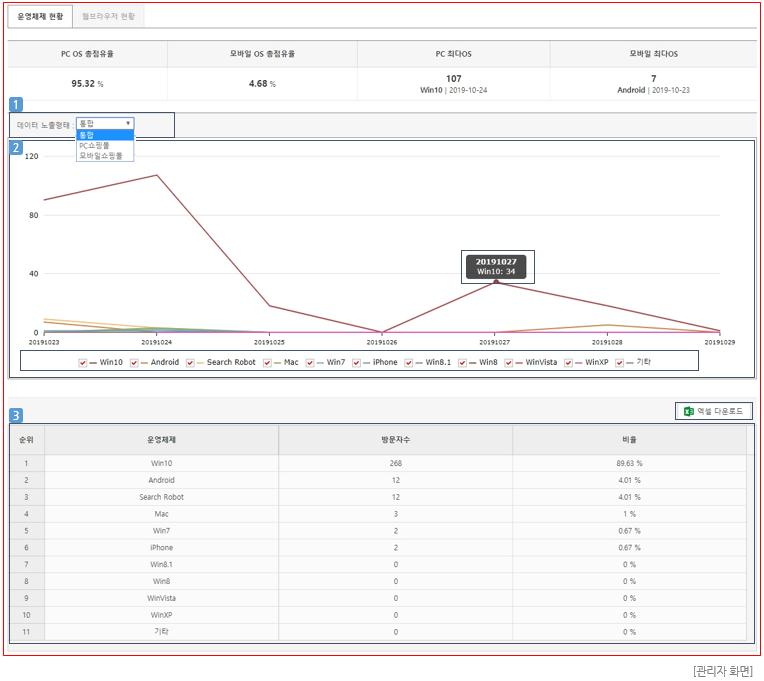764x681 pixels.
Task: Click the Win10 table row name
Action: [161, 463]
